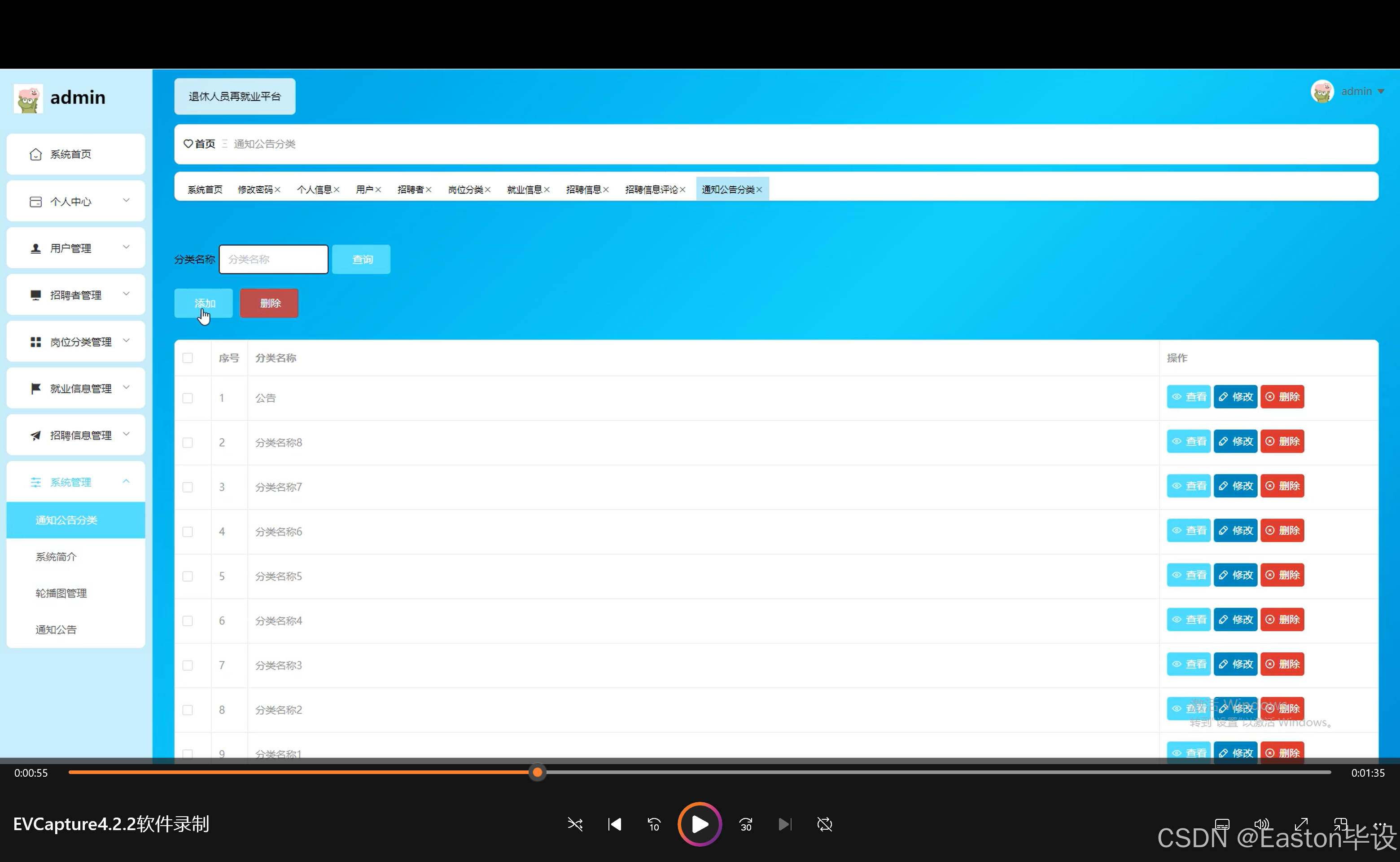This screenshot has width=1400, height=862.
Task: Close the 岗位分类 tab
Action: pyautogui.click(x=487, y=190)
